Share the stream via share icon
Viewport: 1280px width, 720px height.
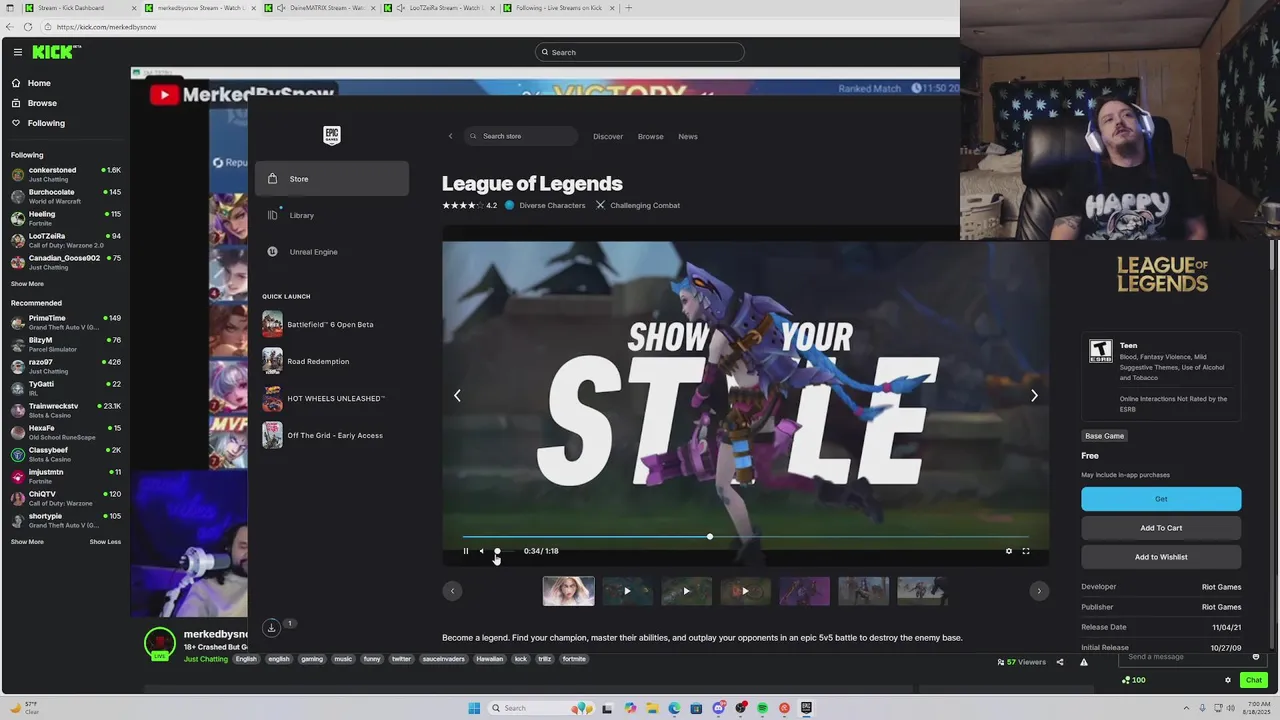(1060, 662)
